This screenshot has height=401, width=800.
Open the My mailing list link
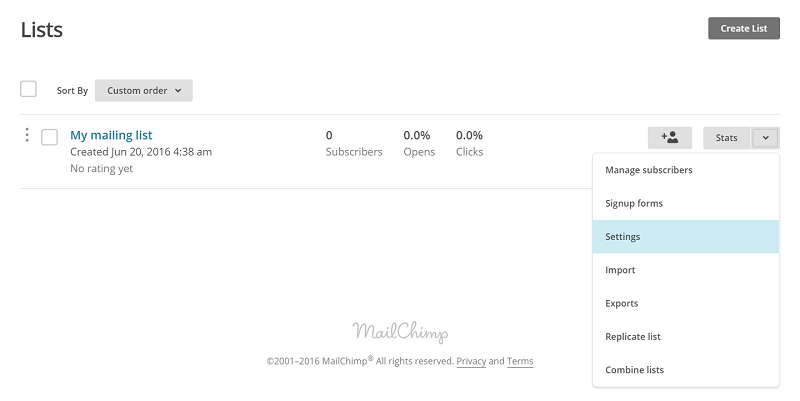point(111,135)
